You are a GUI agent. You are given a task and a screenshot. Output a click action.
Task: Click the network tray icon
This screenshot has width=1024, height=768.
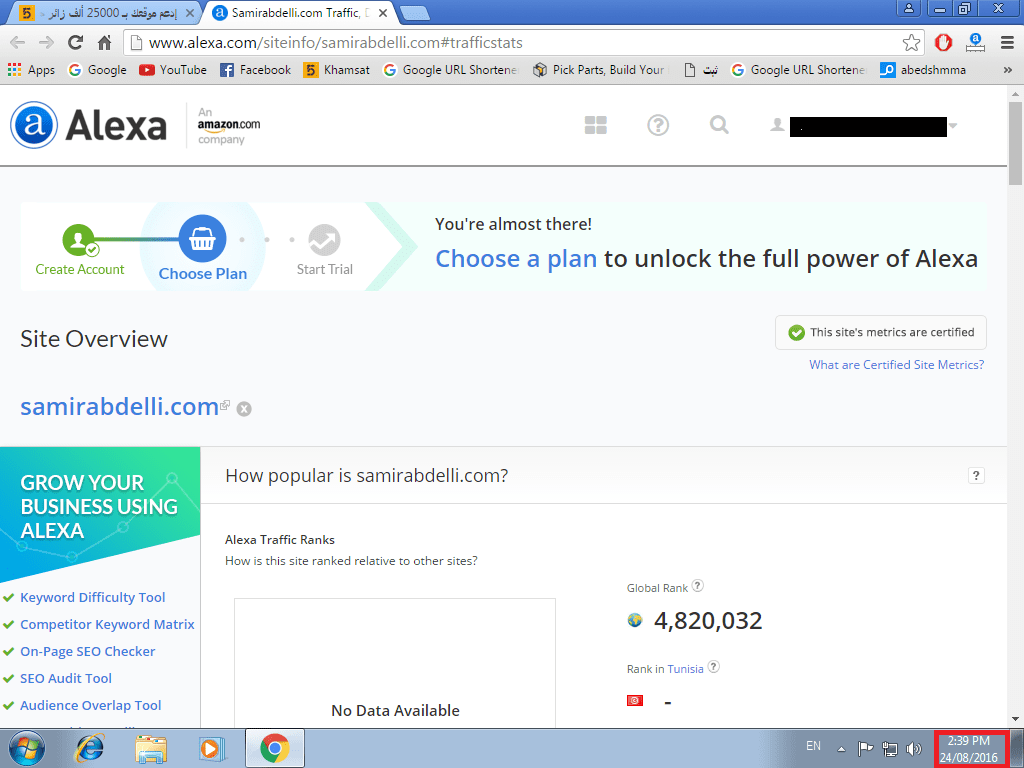point(889,748)
